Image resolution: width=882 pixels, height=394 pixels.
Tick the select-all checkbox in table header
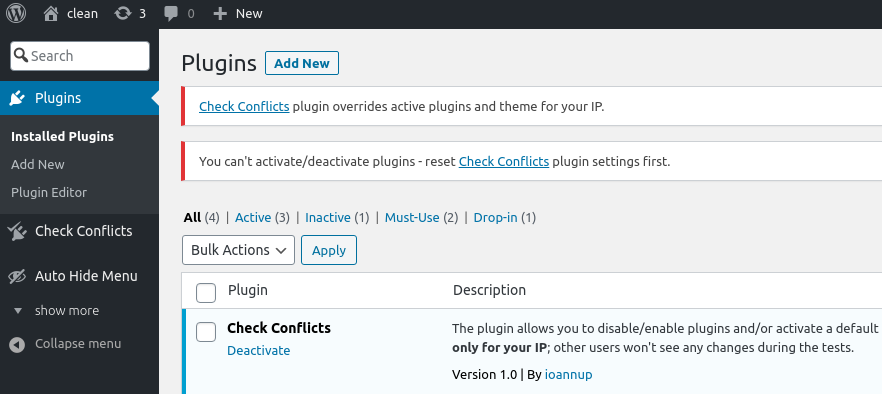(206, 293)
